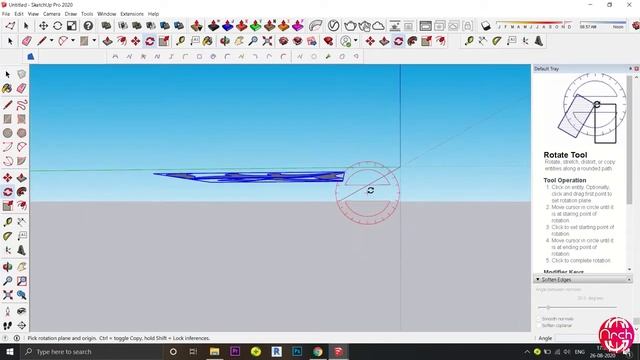Select Zoom Window tool in left toolbar
Image resolution: width=640 pixels, height=360 pixels.
22,281
